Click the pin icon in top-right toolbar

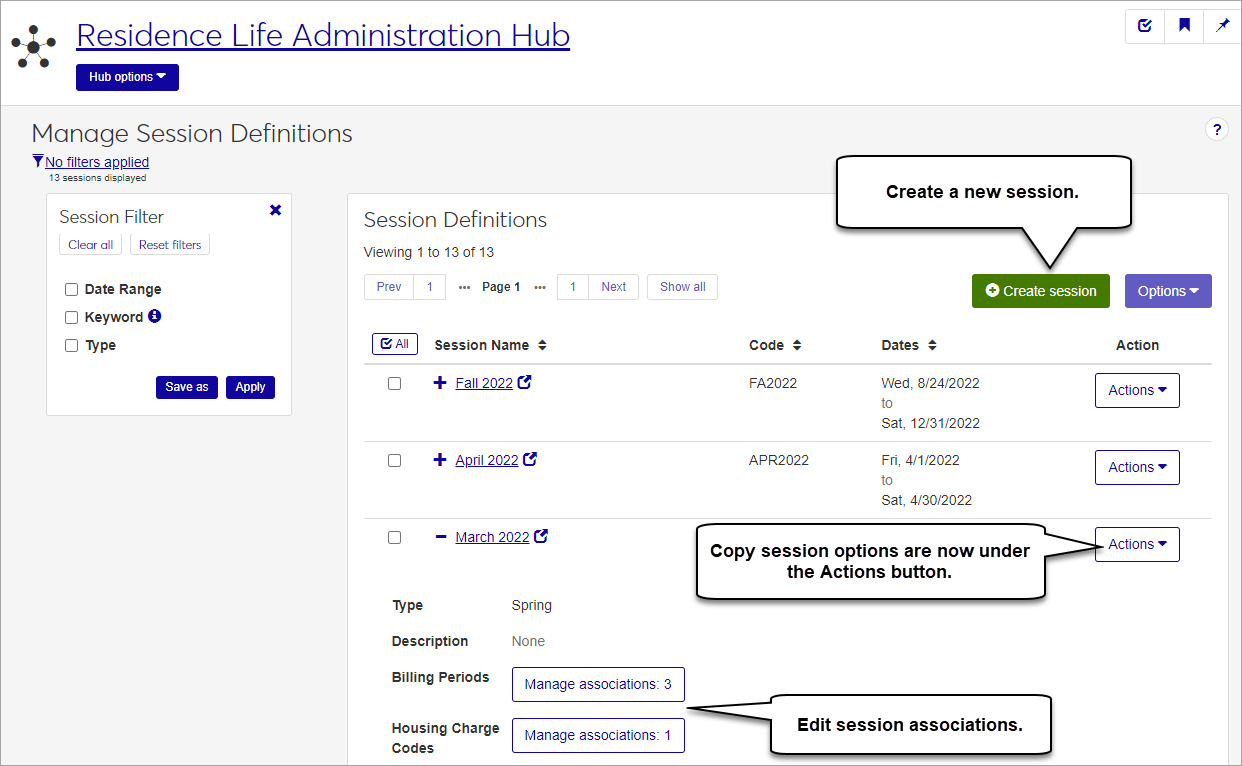click(1222, 26)
